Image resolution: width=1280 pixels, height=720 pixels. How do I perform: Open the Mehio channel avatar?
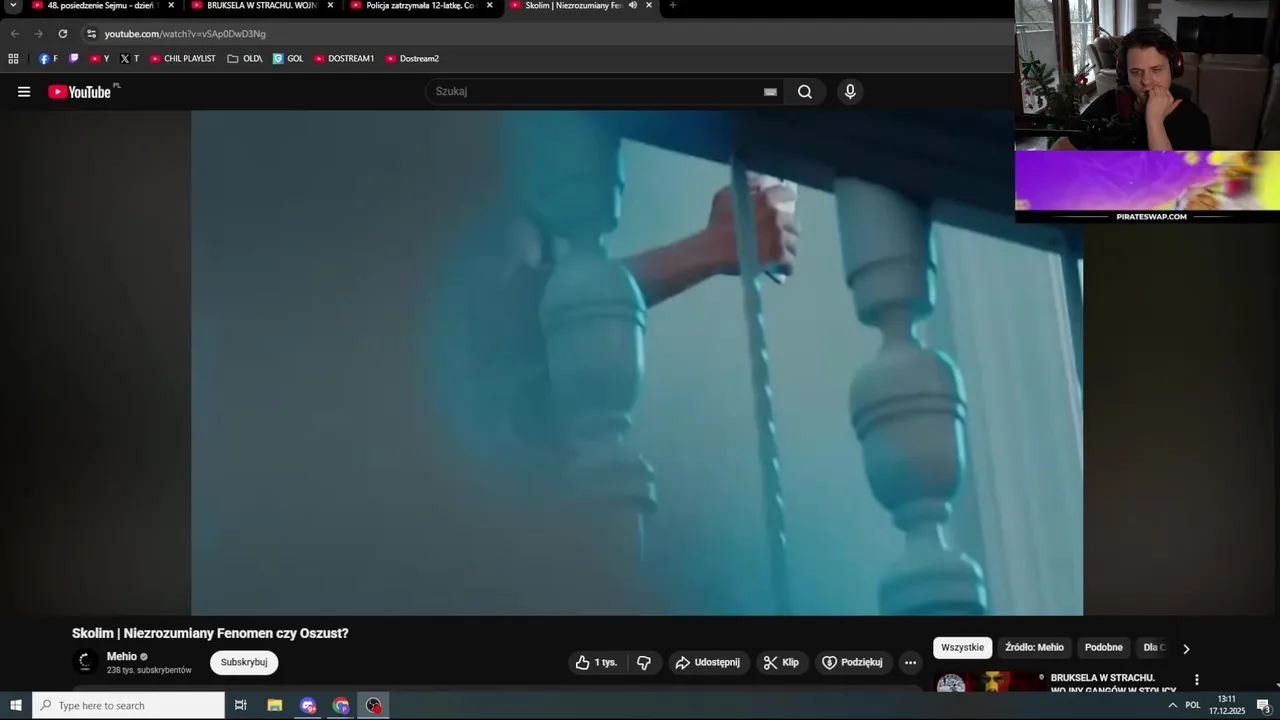point(85,662)
